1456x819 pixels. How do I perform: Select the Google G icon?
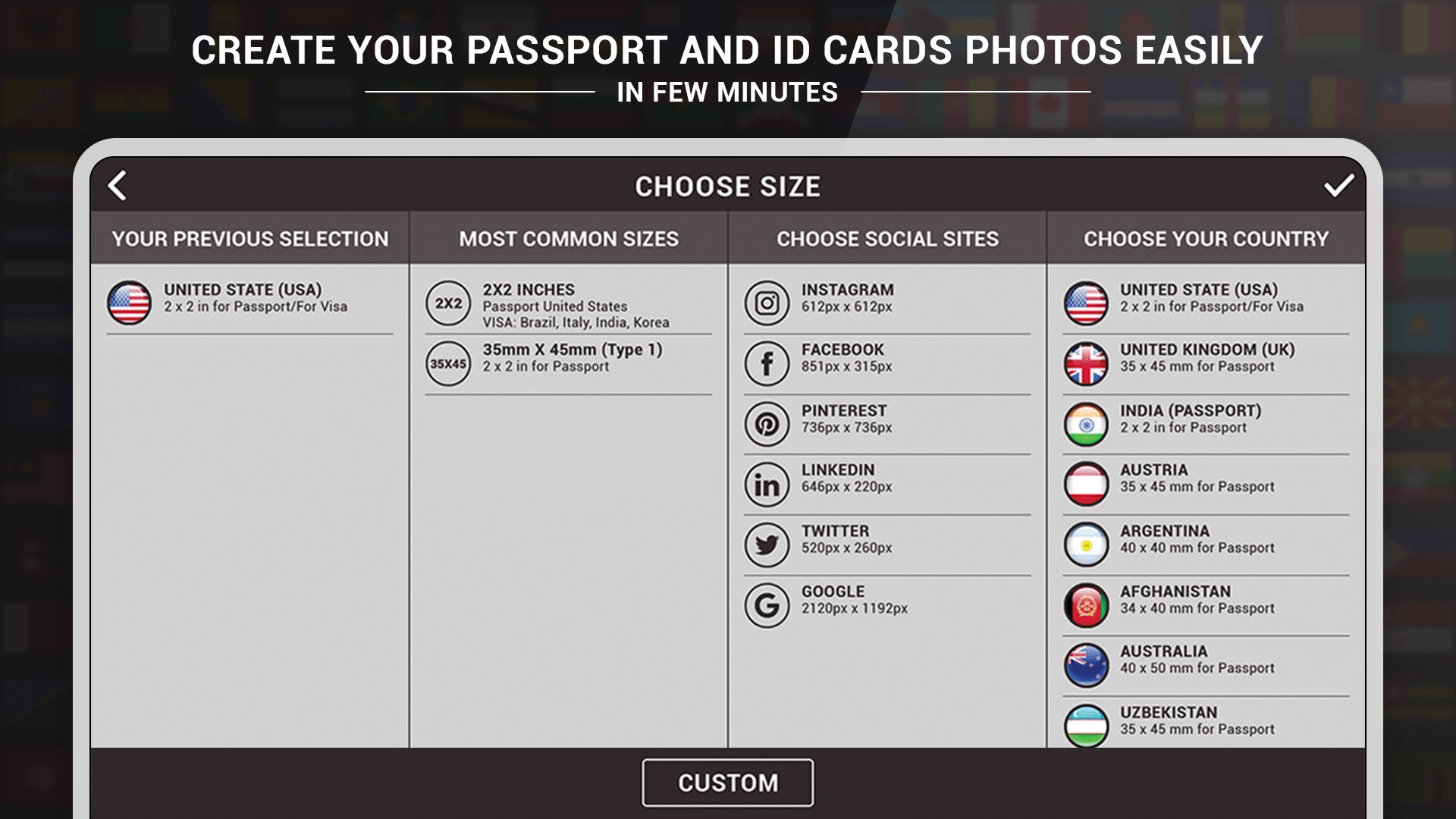click(767, 605)
